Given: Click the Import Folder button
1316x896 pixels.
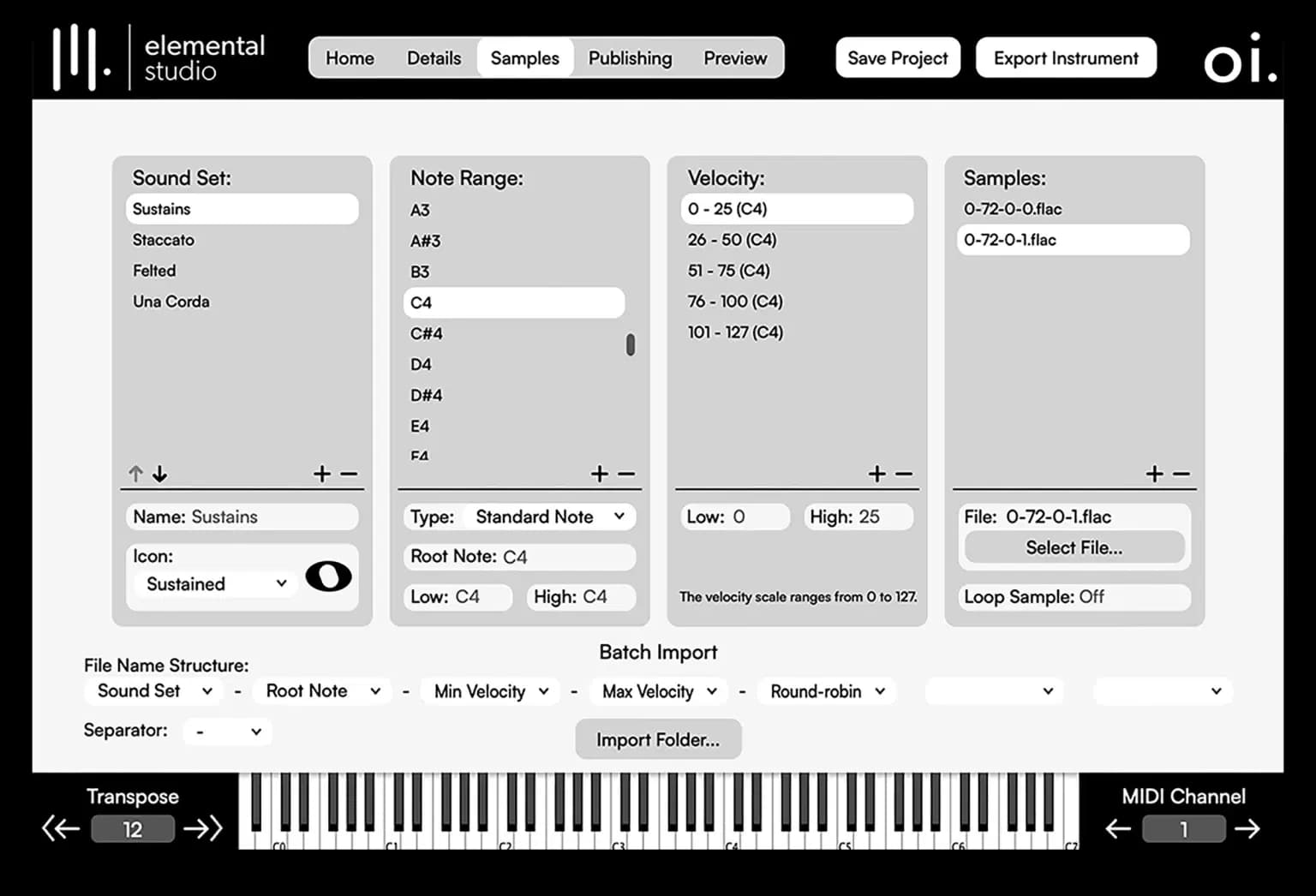Looking at the screenshot, I should tap(658, 739).
